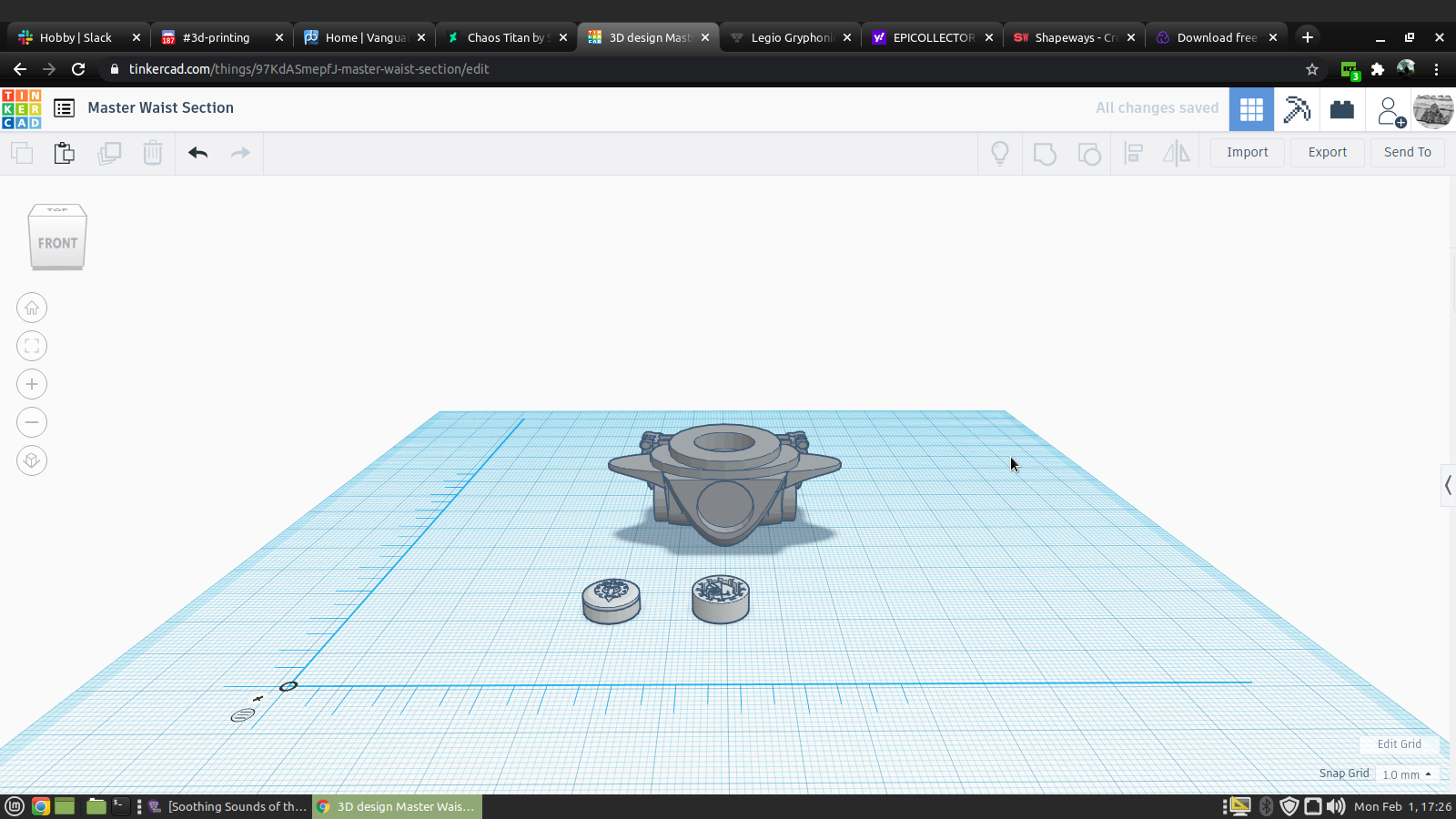The image size is (1456, 819).
Task: Click the FRONT face of view cube
Action: (x=57, y=243)
